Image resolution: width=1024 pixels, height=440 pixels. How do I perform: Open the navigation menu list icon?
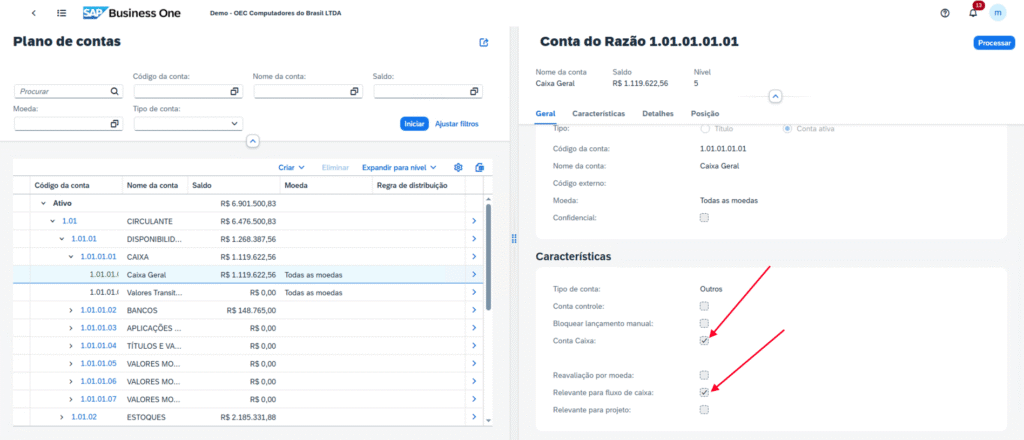pos(62,13)
